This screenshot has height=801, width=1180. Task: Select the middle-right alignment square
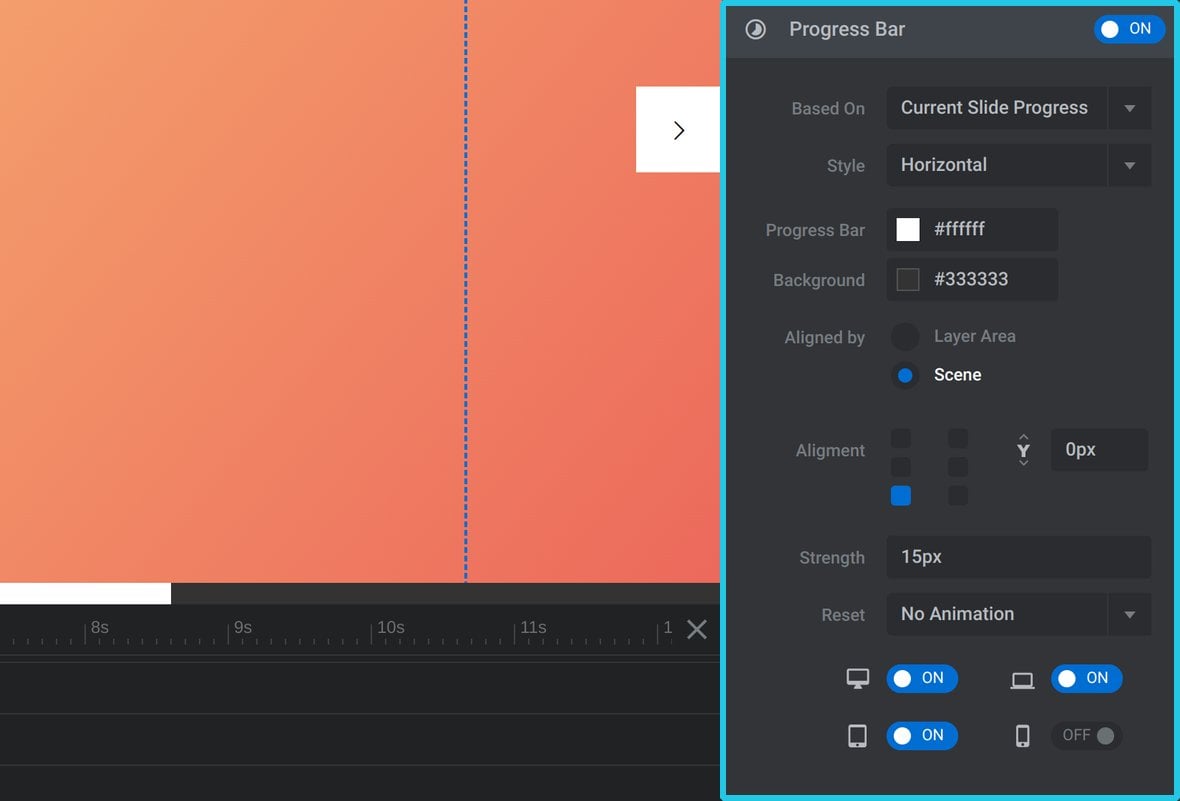(958, 467)
